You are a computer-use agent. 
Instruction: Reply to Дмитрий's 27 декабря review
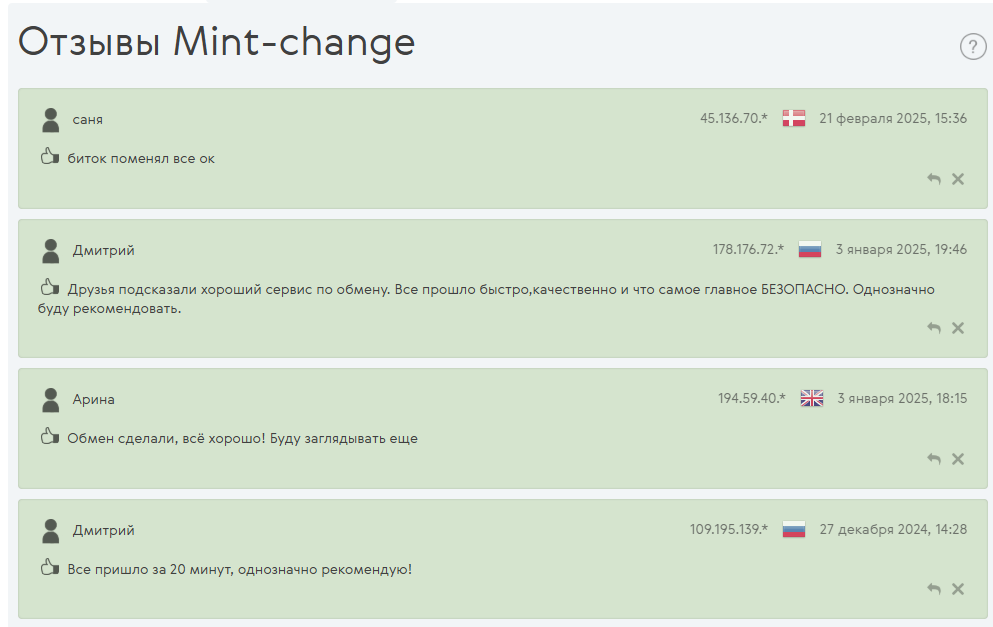[933, 590]
